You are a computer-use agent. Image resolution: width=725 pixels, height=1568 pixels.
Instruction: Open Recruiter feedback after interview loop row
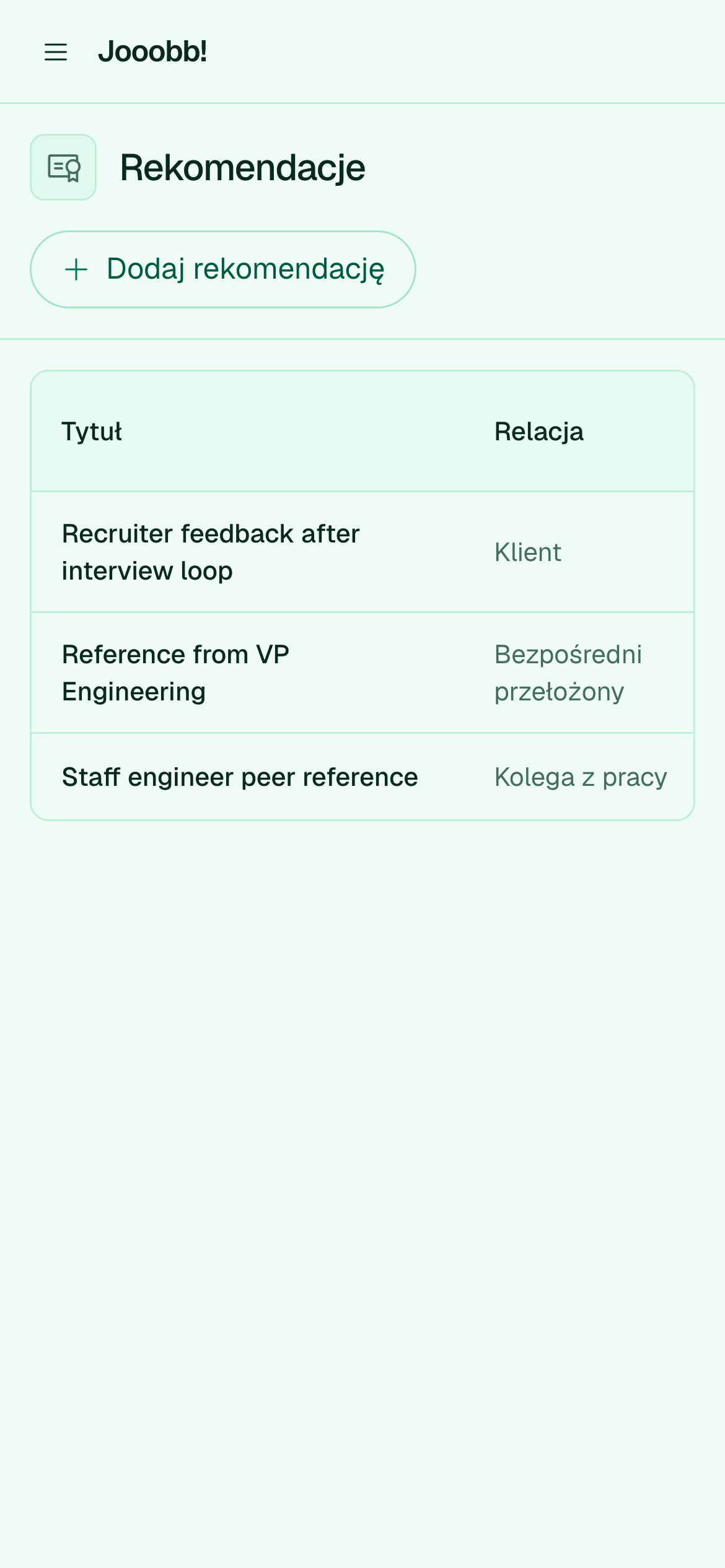tap(362, 552)
